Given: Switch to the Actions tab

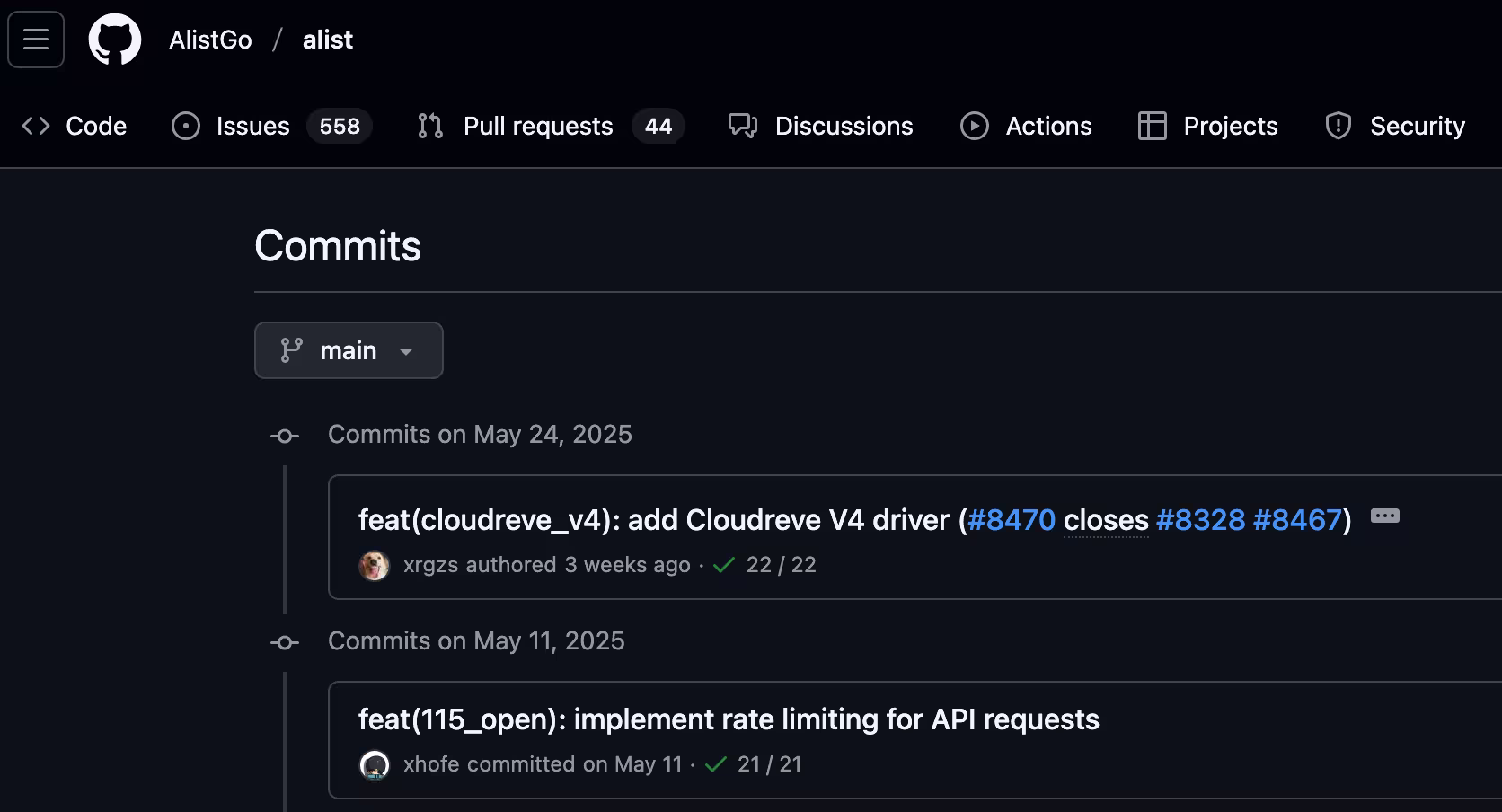Looking at the screenshot, I should tap(1026, 126).
